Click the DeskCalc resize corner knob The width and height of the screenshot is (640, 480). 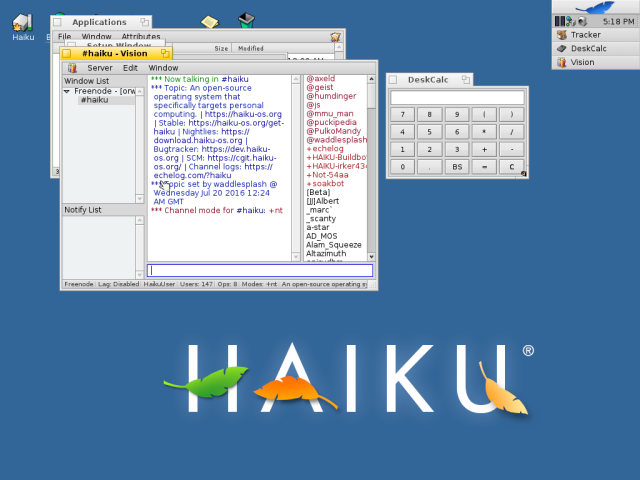click(523, 174)
